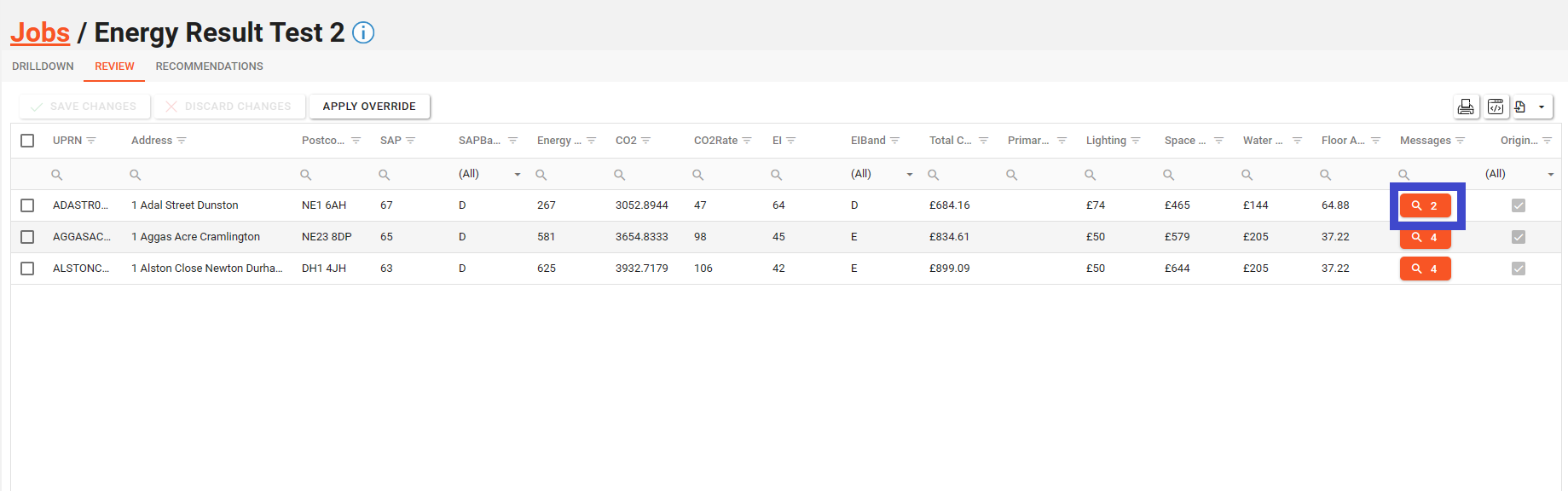This screenshot has width=1568, height=491.
Task: Follow the Jobs breadcrumb link
Action: [40, 32]
